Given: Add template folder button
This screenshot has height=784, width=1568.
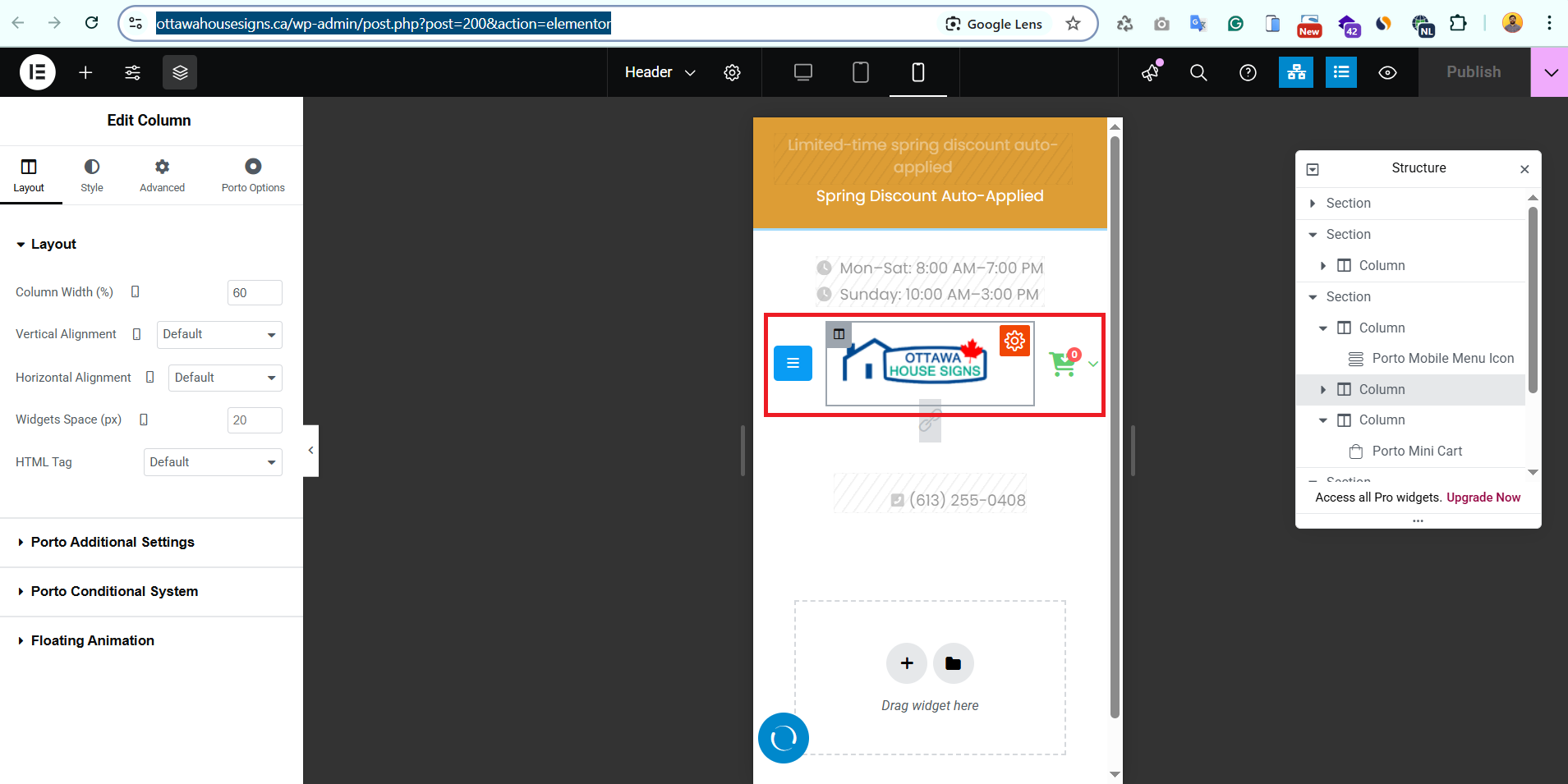Looking at the screenshot, I should (x=953, y=663).
